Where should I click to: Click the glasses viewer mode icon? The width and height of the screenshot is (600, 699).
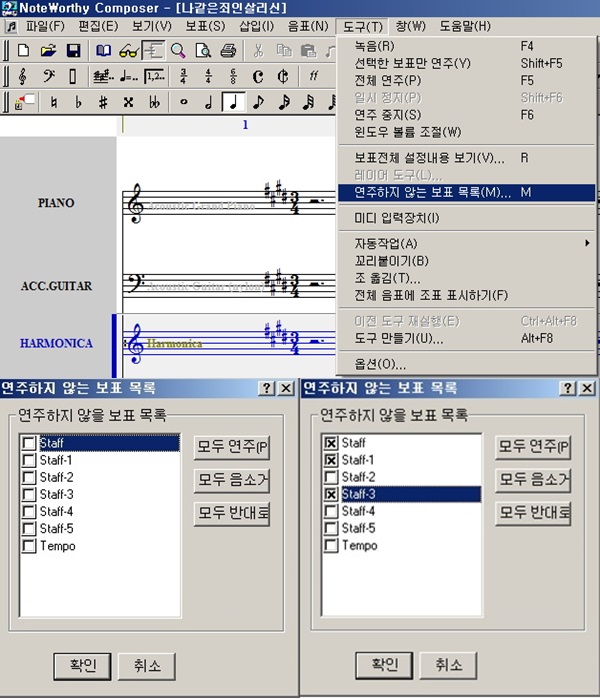128,51
